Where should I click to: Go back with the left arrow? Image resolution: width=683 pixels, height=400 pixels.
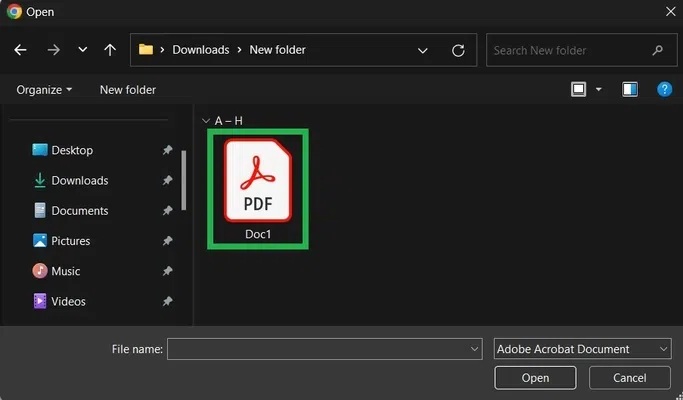click(x=20, y=50)
